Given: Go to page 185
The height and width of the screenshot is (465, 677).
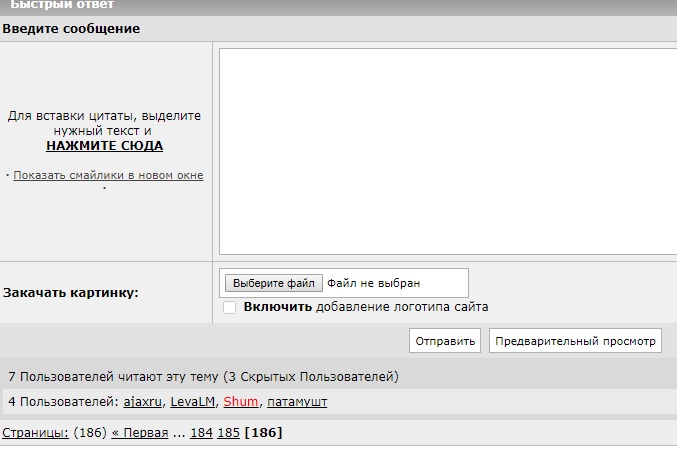Looking at the screenshot, I should point(228,433).
